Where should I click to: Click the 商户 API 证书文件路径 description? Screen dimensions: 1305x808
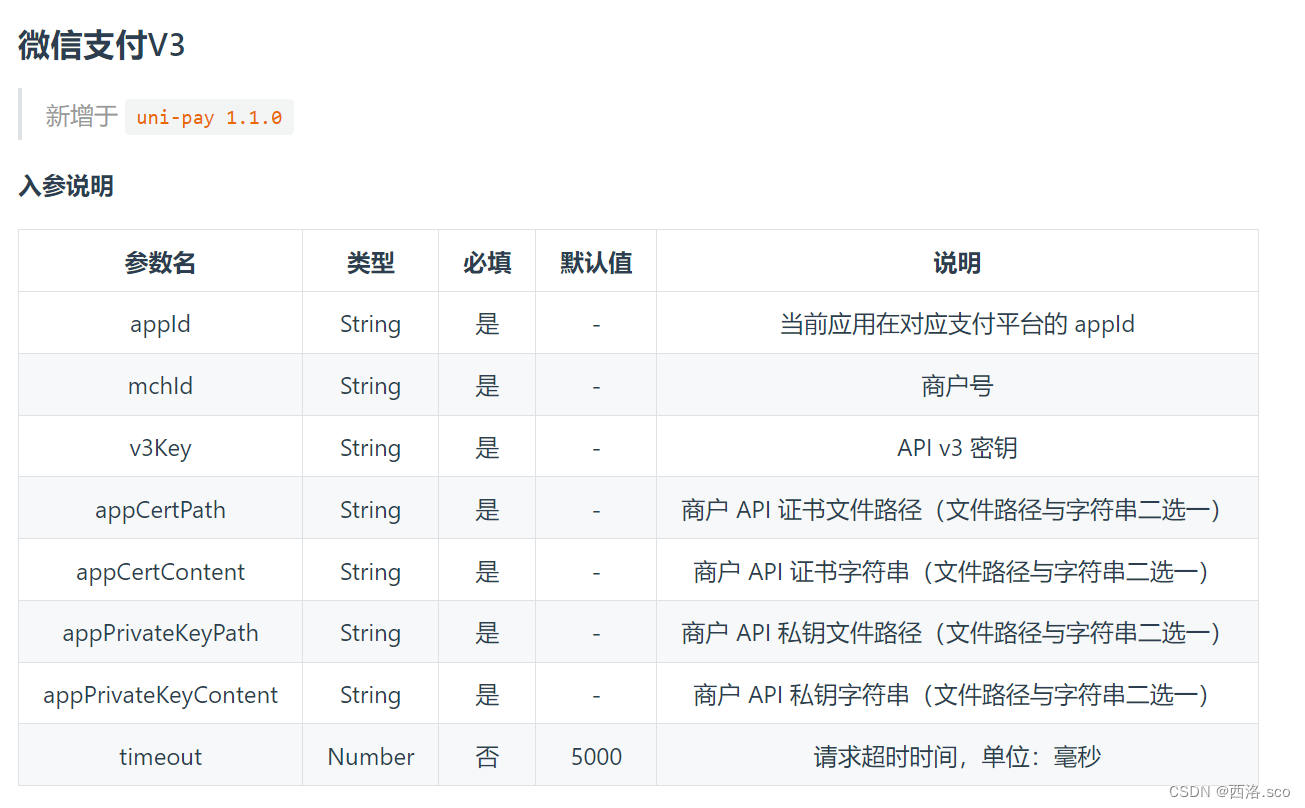pyautogui.click(x=957, y=510)
